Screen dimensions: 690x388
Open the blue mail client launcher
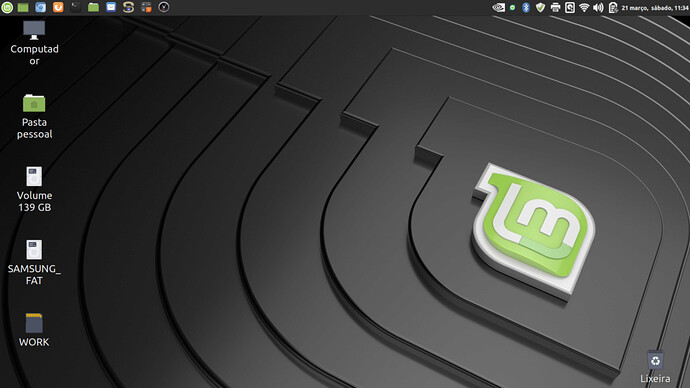[x=111, y=7]
